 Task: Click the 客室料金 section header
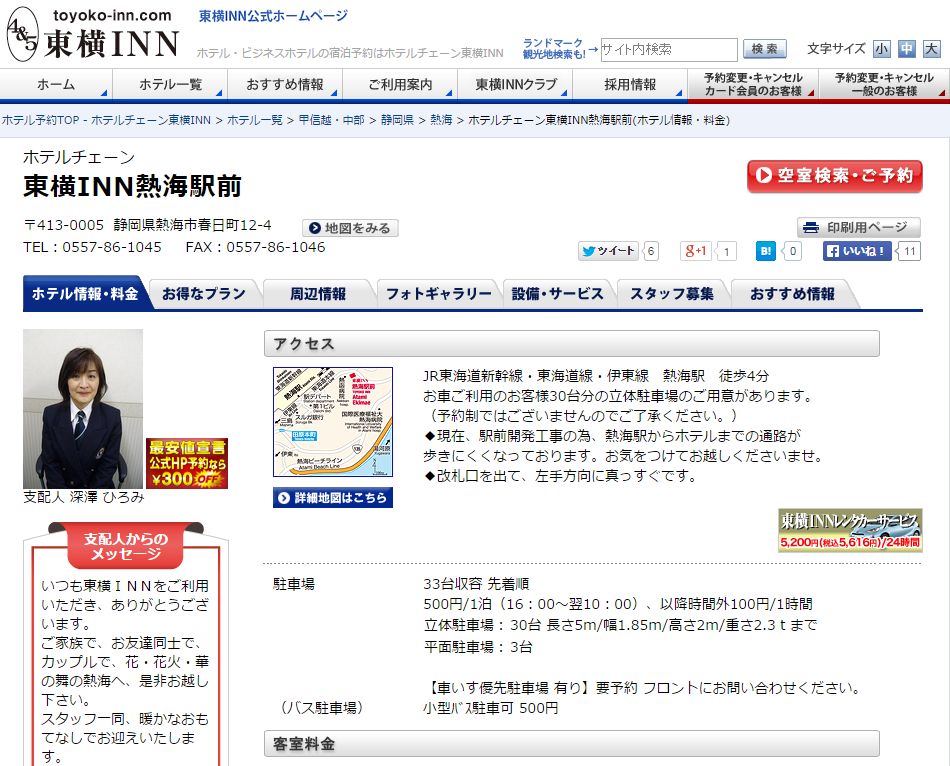[x=571, y=744]
